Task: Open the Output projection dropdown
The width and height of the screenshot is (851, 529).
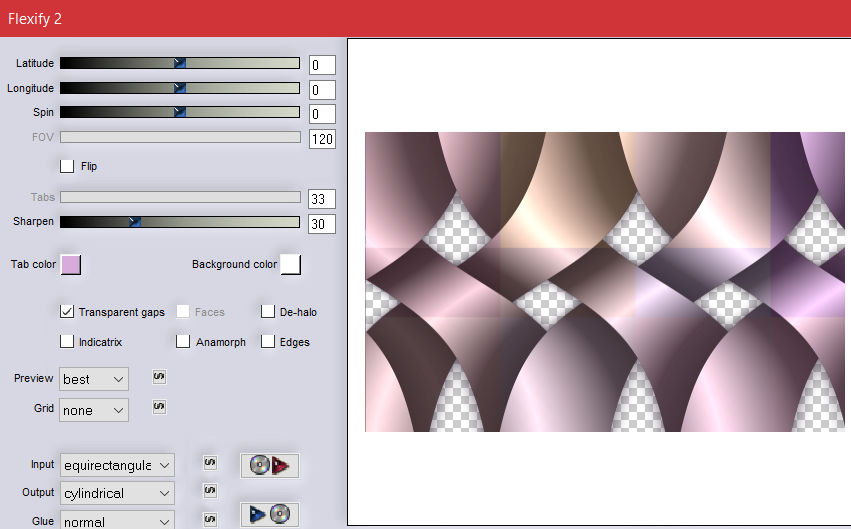Action: [117, 493]
